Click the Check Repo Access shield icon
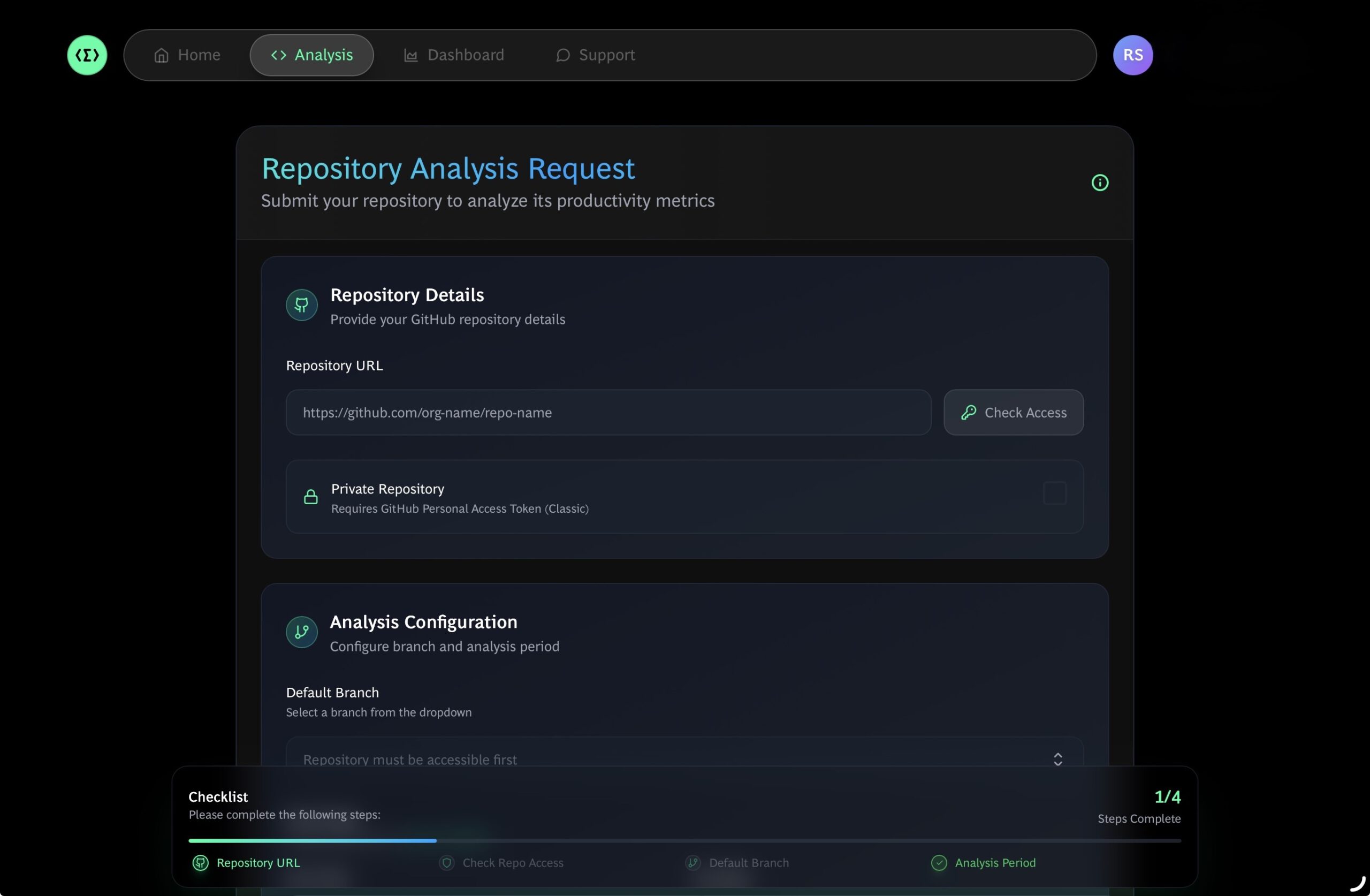Image resolution: width=1370 pixels, height=896 pixels. tap(447, 862)
